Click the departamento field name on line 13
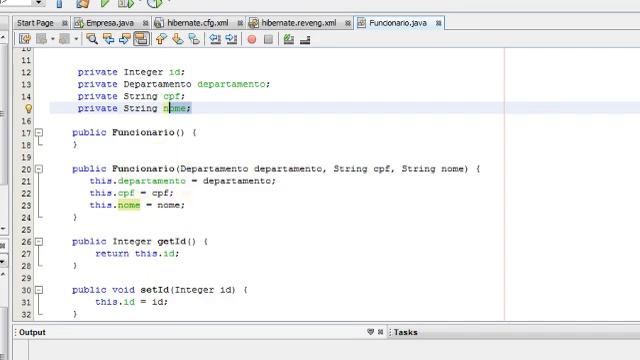The width and height of the screenshot is (640, 360). tap(231, 84)
